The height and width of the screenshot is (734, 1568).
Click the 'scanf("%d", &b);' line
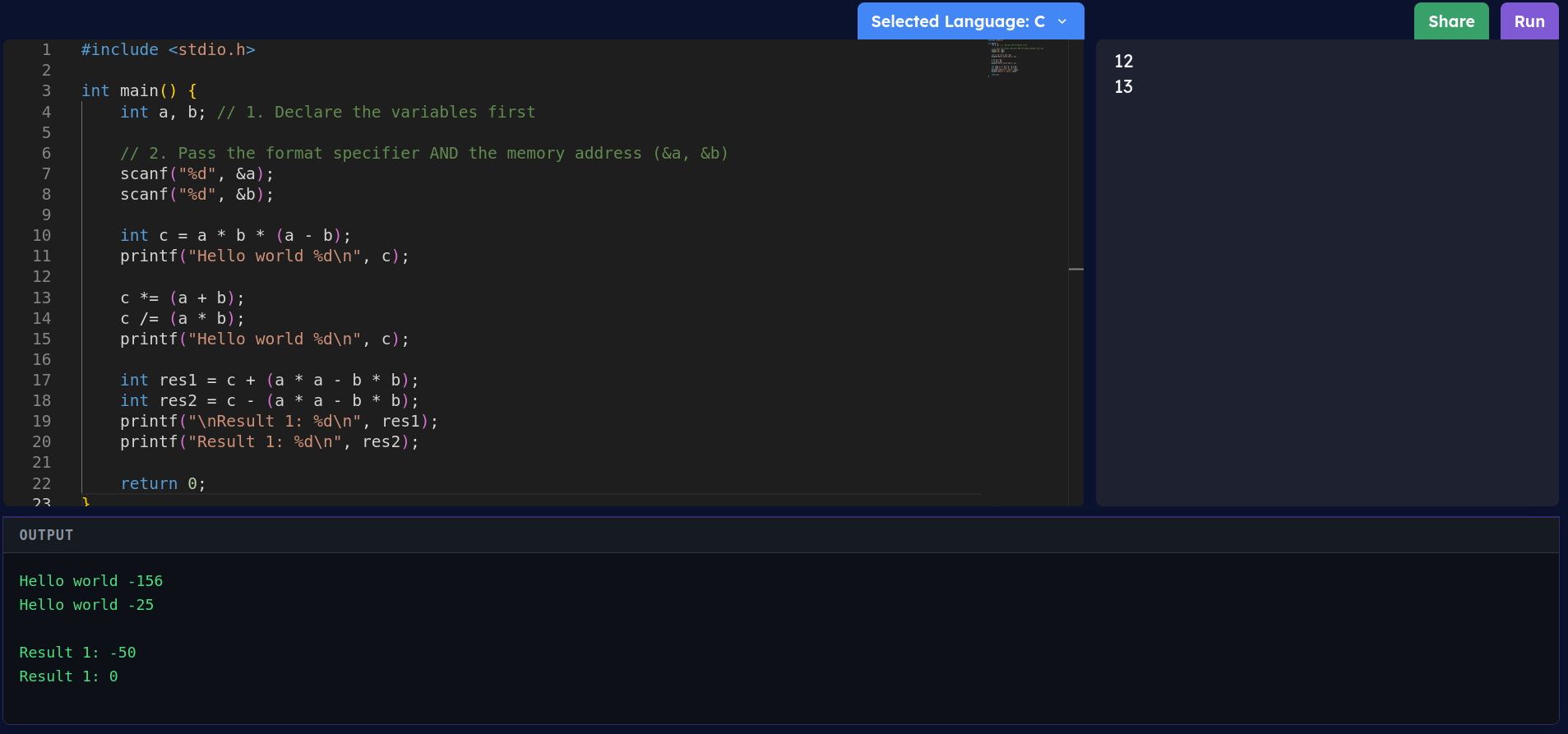[197, 194]
